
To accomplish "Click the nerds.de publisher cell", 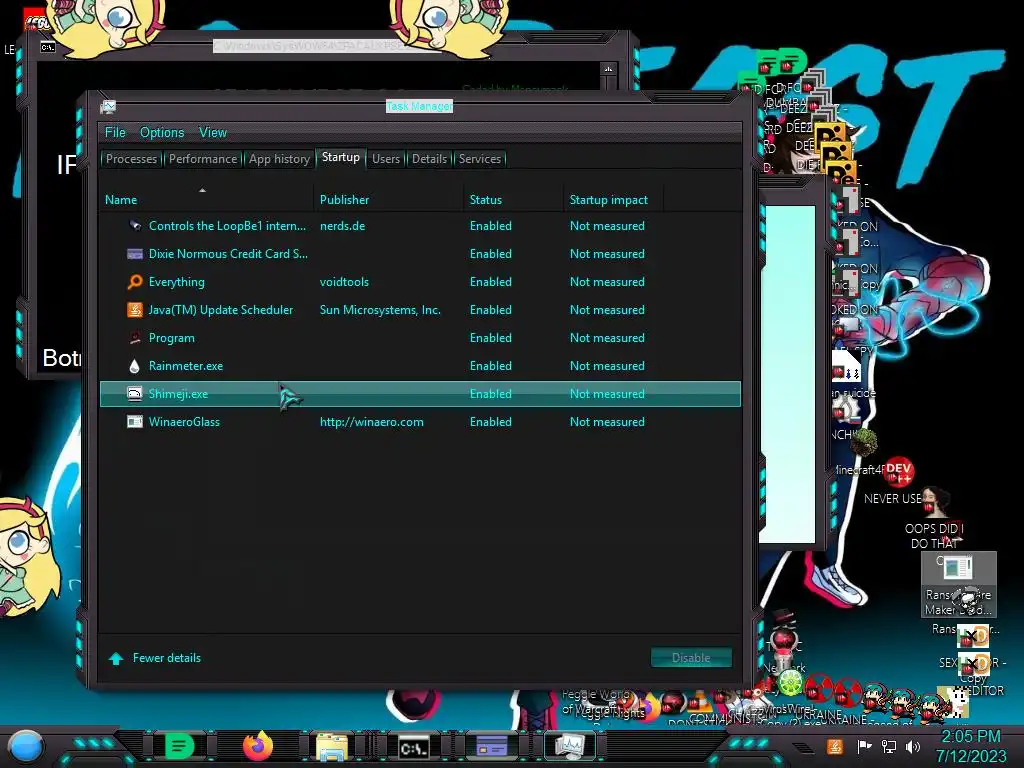I will (x=342, y=226).
